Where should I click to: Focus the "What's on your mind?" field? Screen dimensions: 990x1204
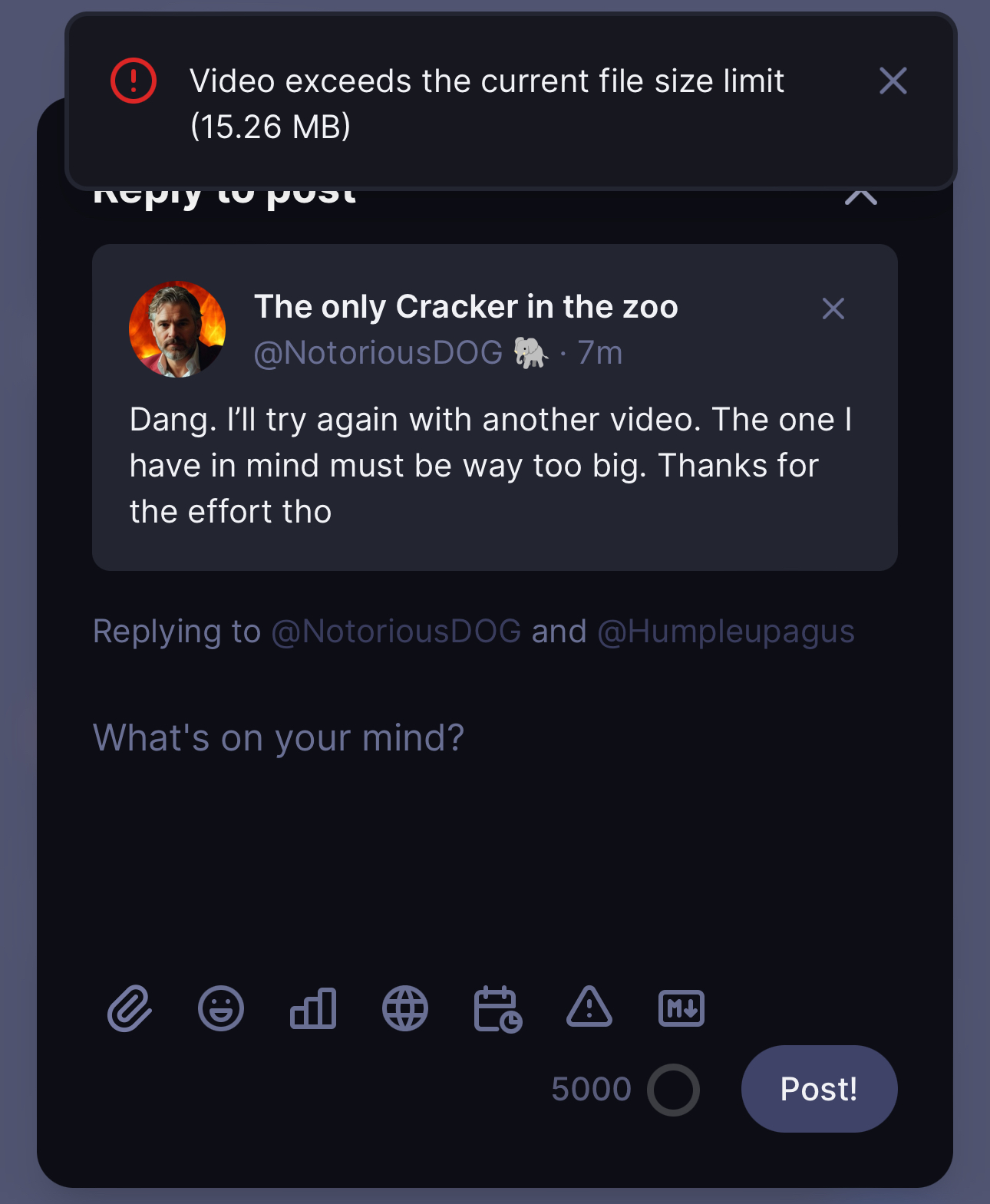click(491, 806)
